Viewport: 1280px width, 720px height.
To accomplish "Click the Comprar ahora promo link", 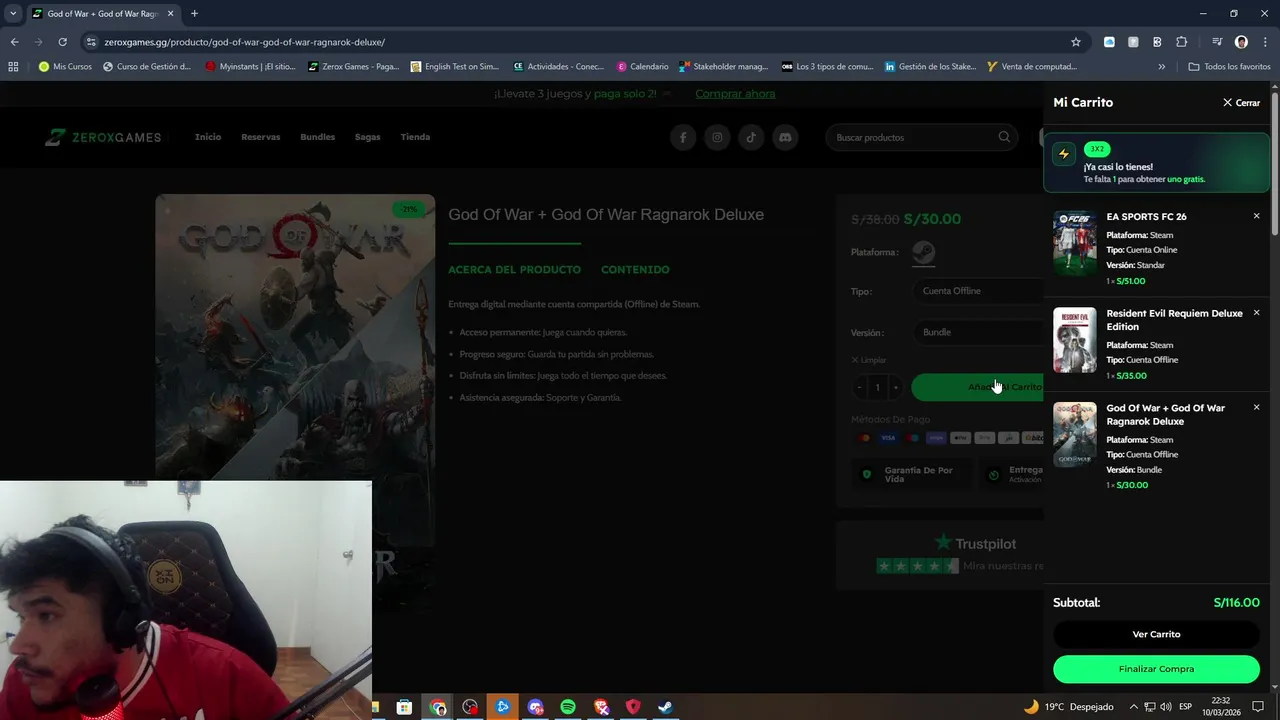I will click(x=735, y=93).
